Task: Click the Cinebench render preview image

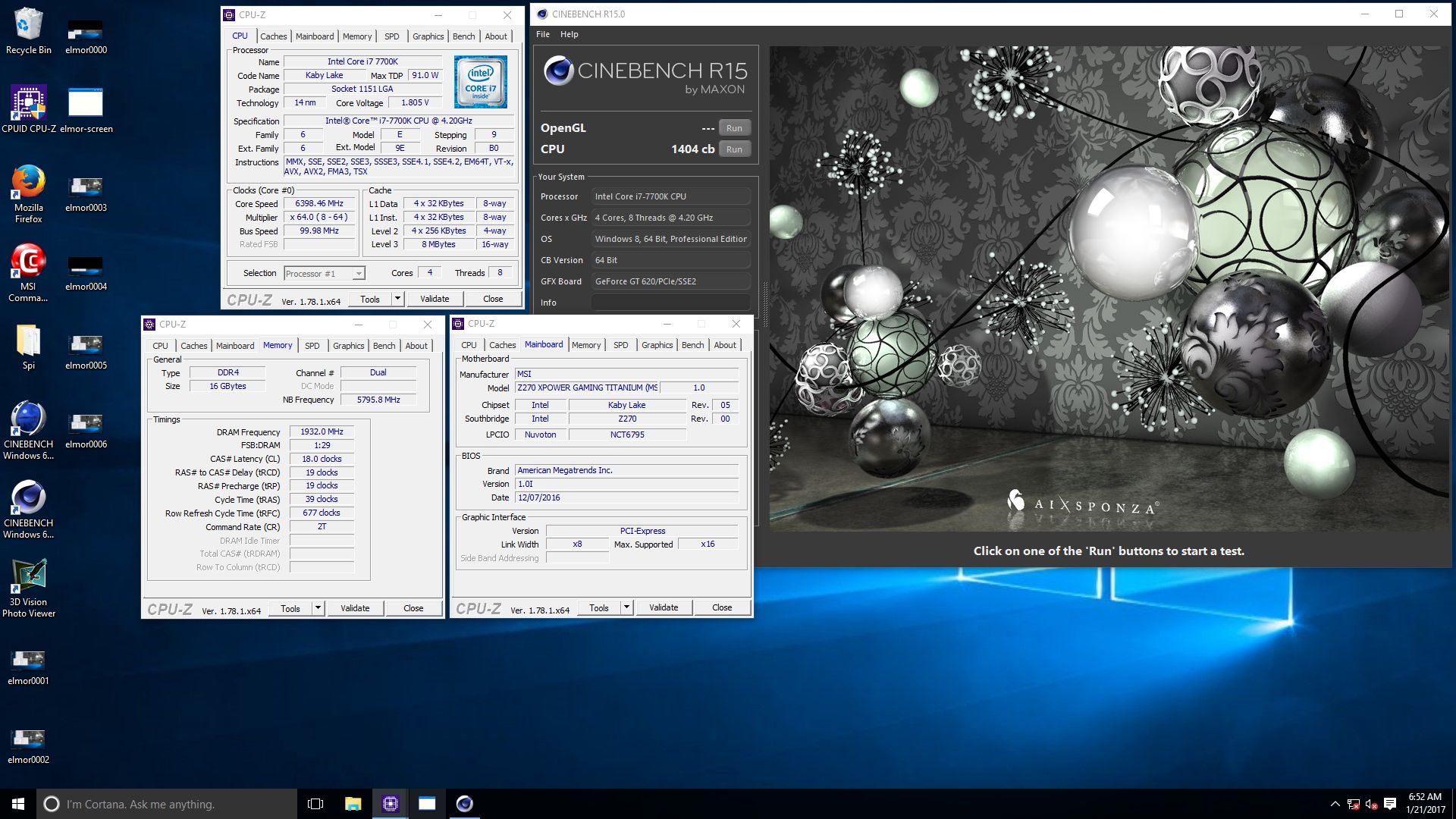Action: pyautogui.click(x=1108, y=288)
